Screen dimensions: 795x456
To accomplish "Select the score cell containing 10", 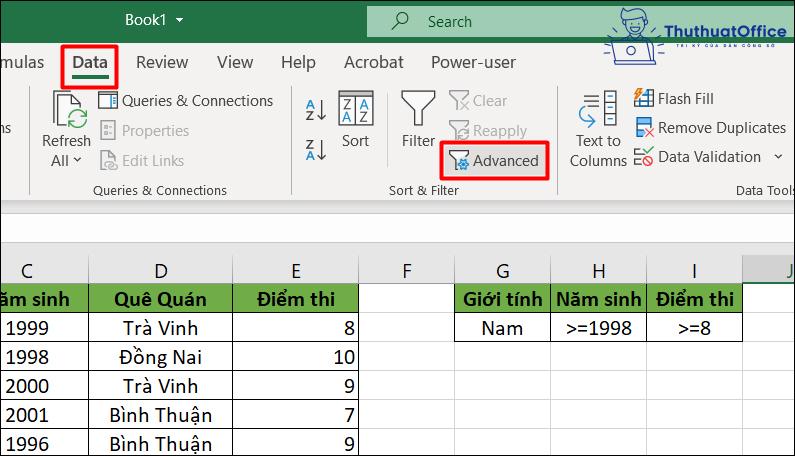I will coord(296,357).
